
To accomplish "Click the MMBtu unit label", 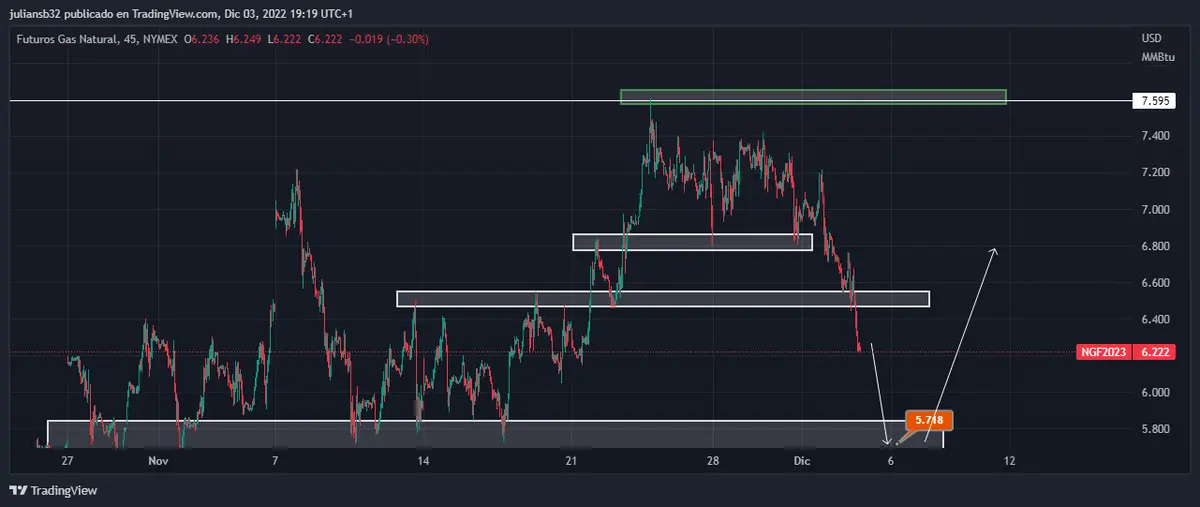I will pyautogui.click(x=1154, y=58).
